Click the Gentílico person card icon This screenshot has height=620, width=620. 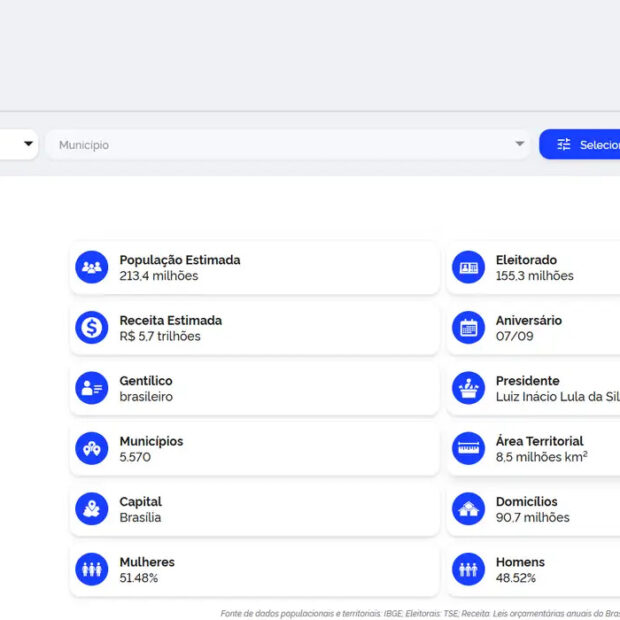(x=92, y=388)
